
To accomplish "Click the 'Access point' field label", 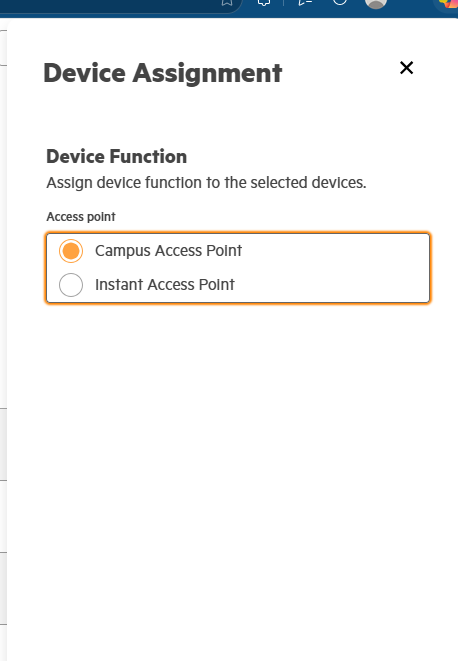I will 81,217.
